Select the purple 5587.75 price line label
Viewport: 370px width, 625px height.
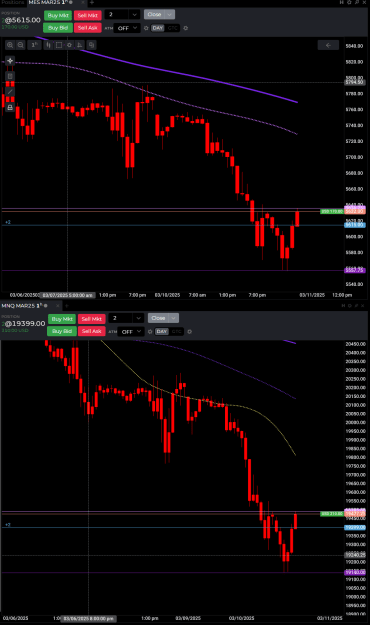(354, 270)
